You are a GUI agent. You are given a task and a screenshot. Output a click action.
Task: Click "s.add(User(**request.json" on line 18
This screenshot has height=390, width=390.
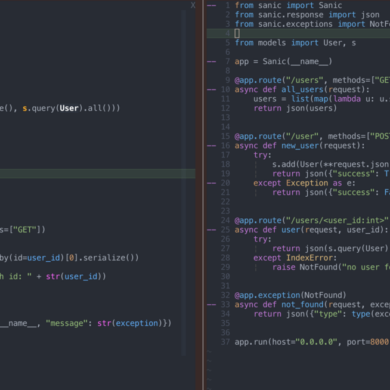pos(330,164)
